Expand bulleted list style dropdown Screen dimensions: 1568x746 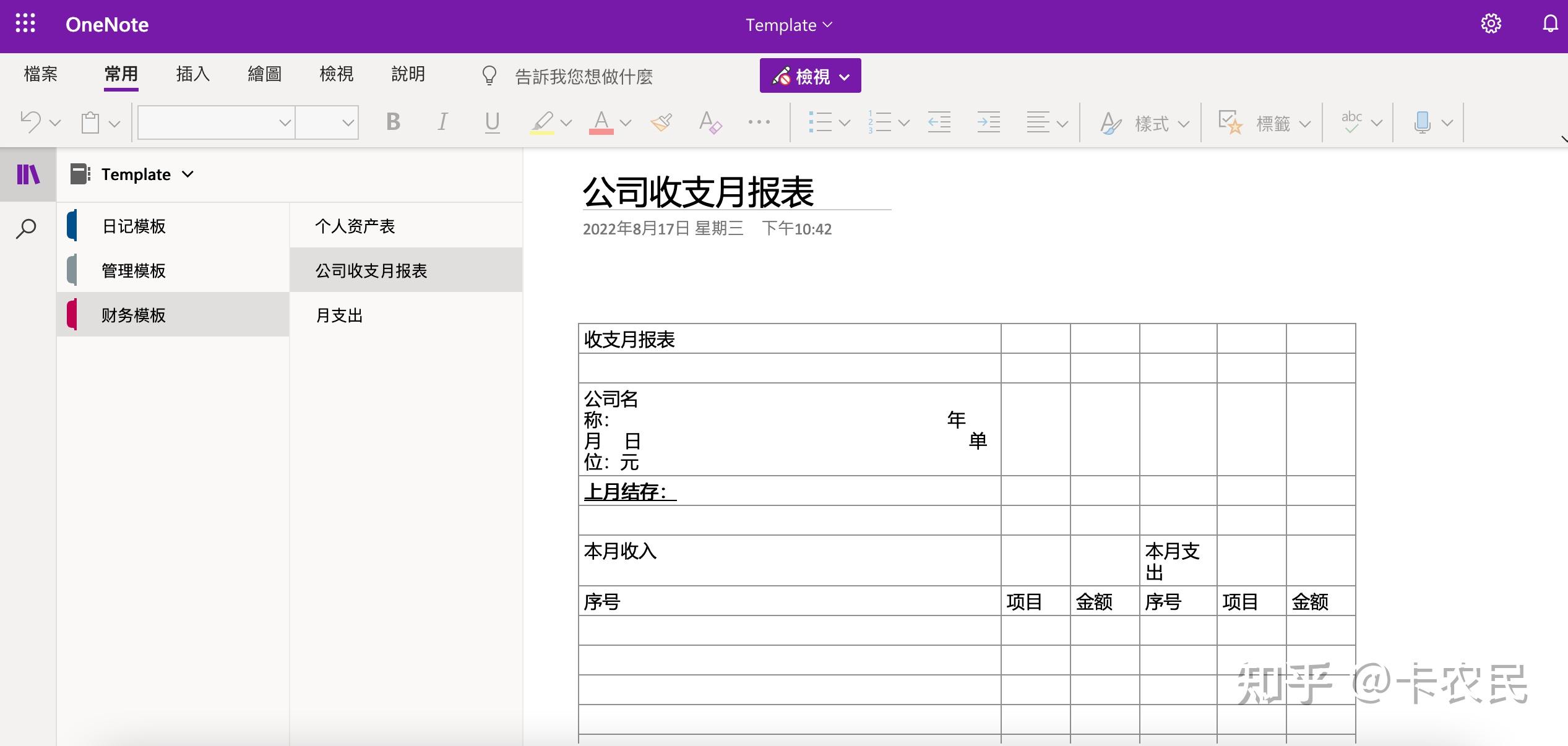click(x=844, y=123)
